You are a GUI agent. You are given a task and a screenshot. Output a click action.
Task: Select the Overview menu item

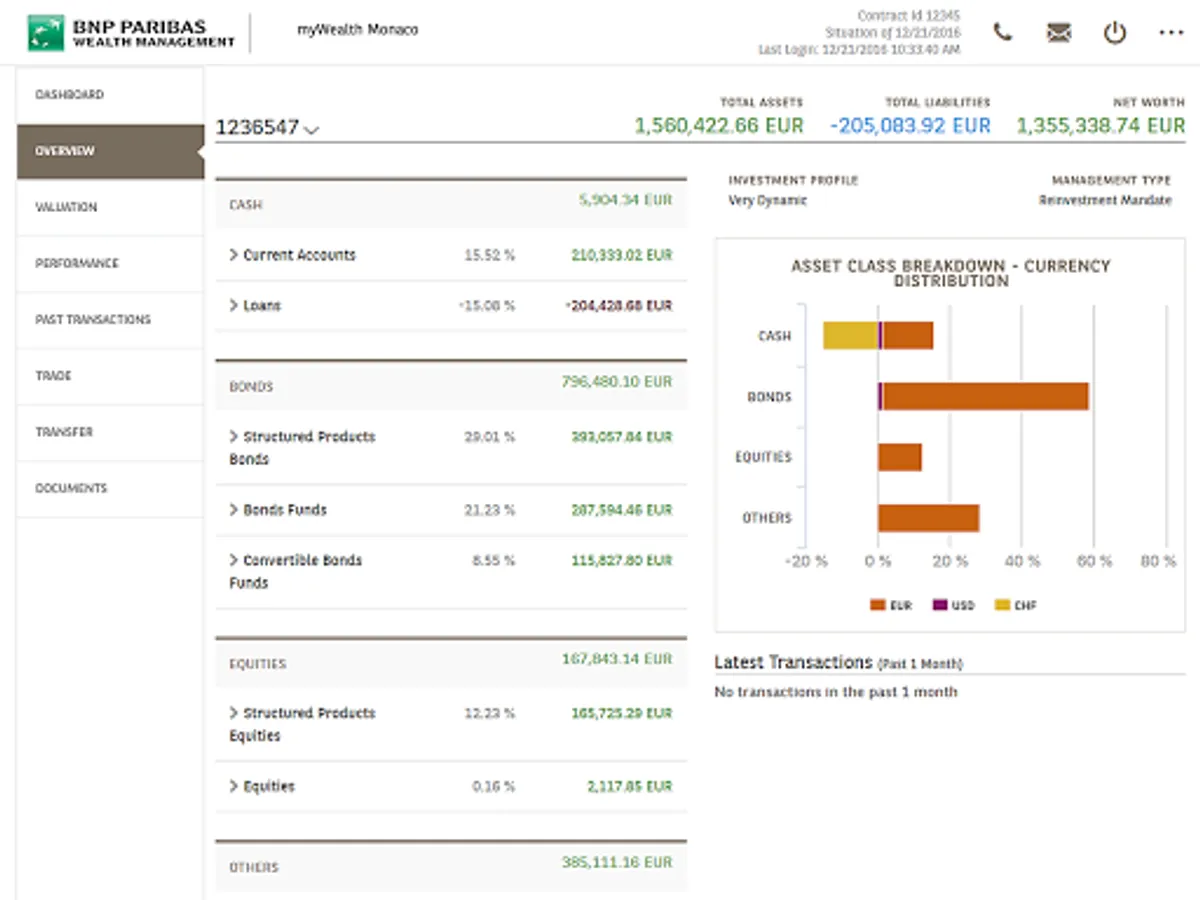pyautogui.click(x=110, y=151)
